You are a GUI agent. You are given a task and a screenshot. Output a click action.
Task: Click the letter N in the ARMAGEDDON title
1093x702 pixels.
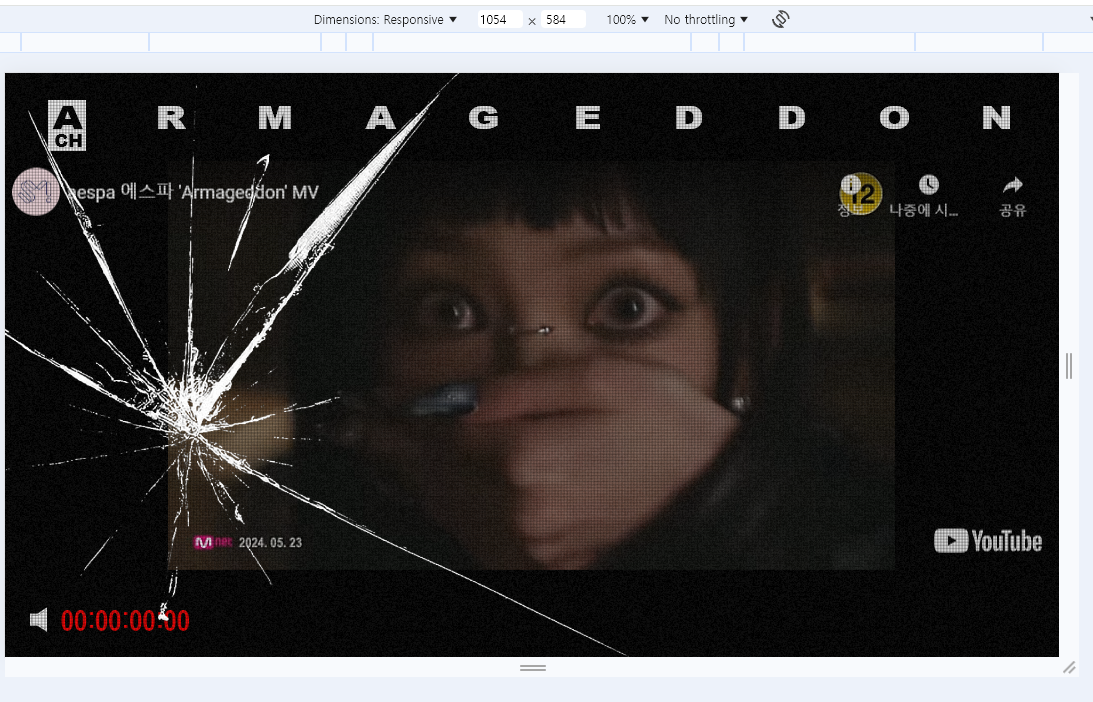tap(996, 118)
